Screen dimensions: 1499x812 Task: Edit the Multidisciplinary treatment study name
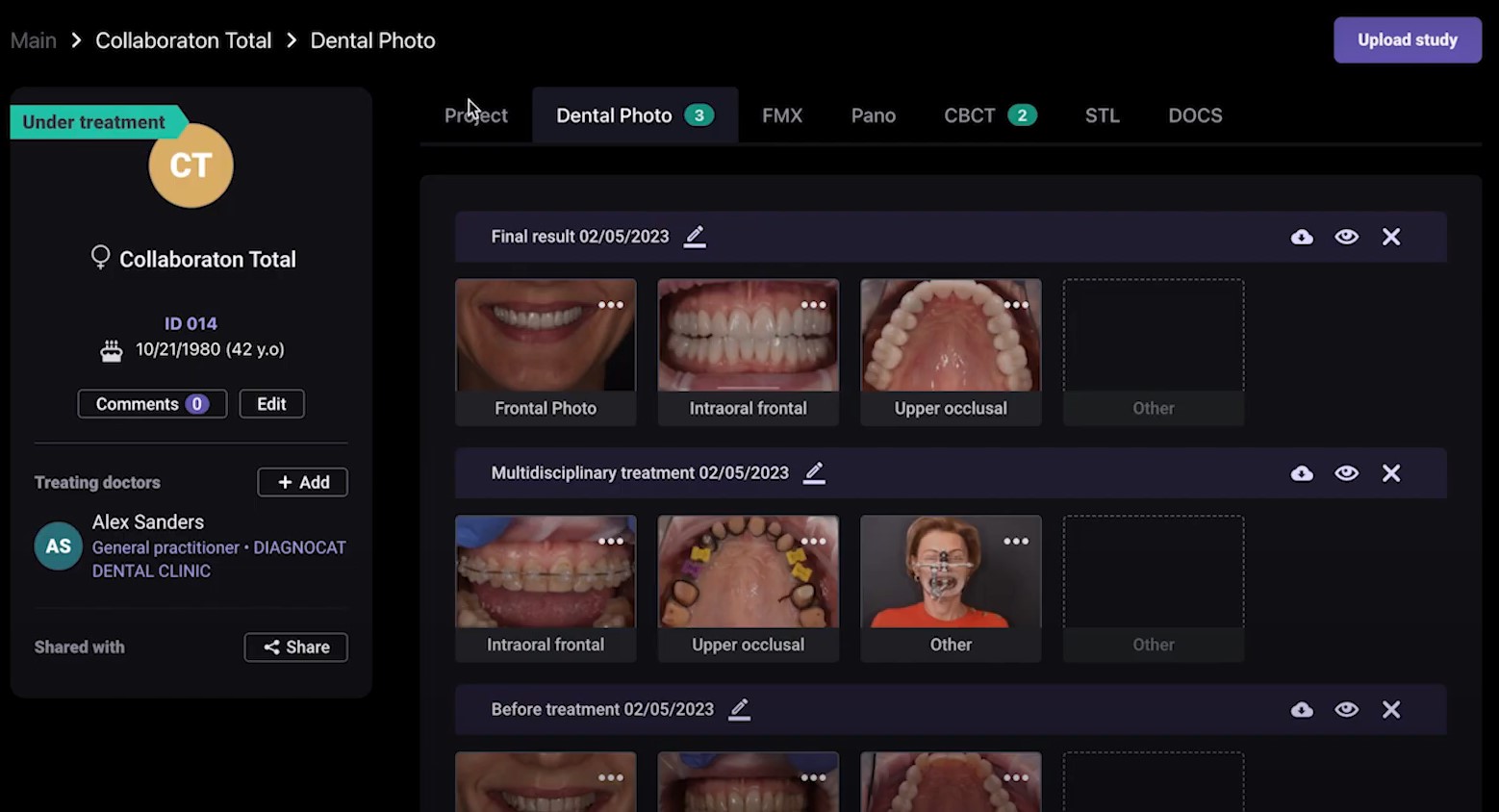(814, 473)
